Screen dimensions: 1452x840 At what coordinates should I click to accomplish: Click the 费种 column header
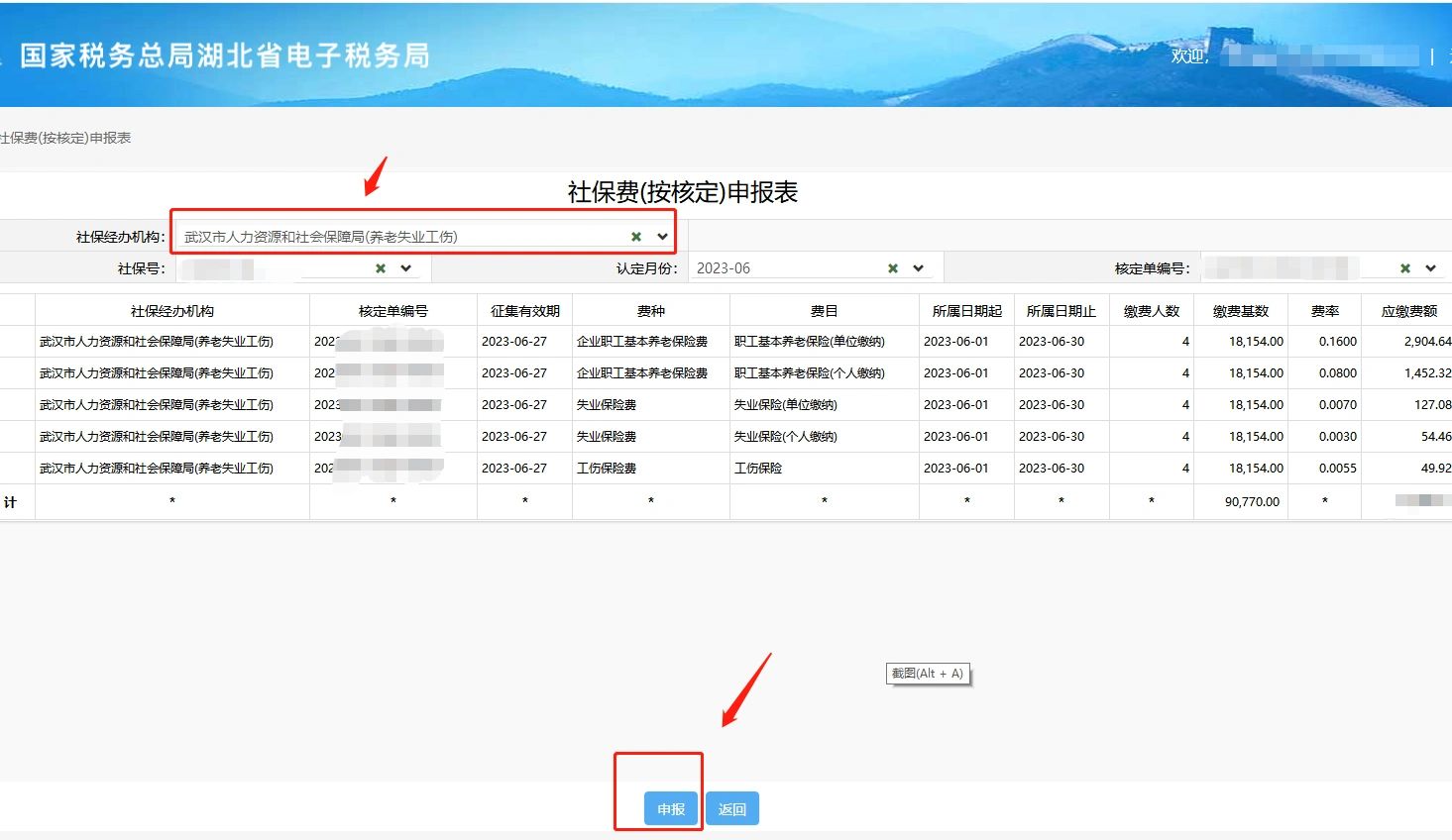point(651,311)
